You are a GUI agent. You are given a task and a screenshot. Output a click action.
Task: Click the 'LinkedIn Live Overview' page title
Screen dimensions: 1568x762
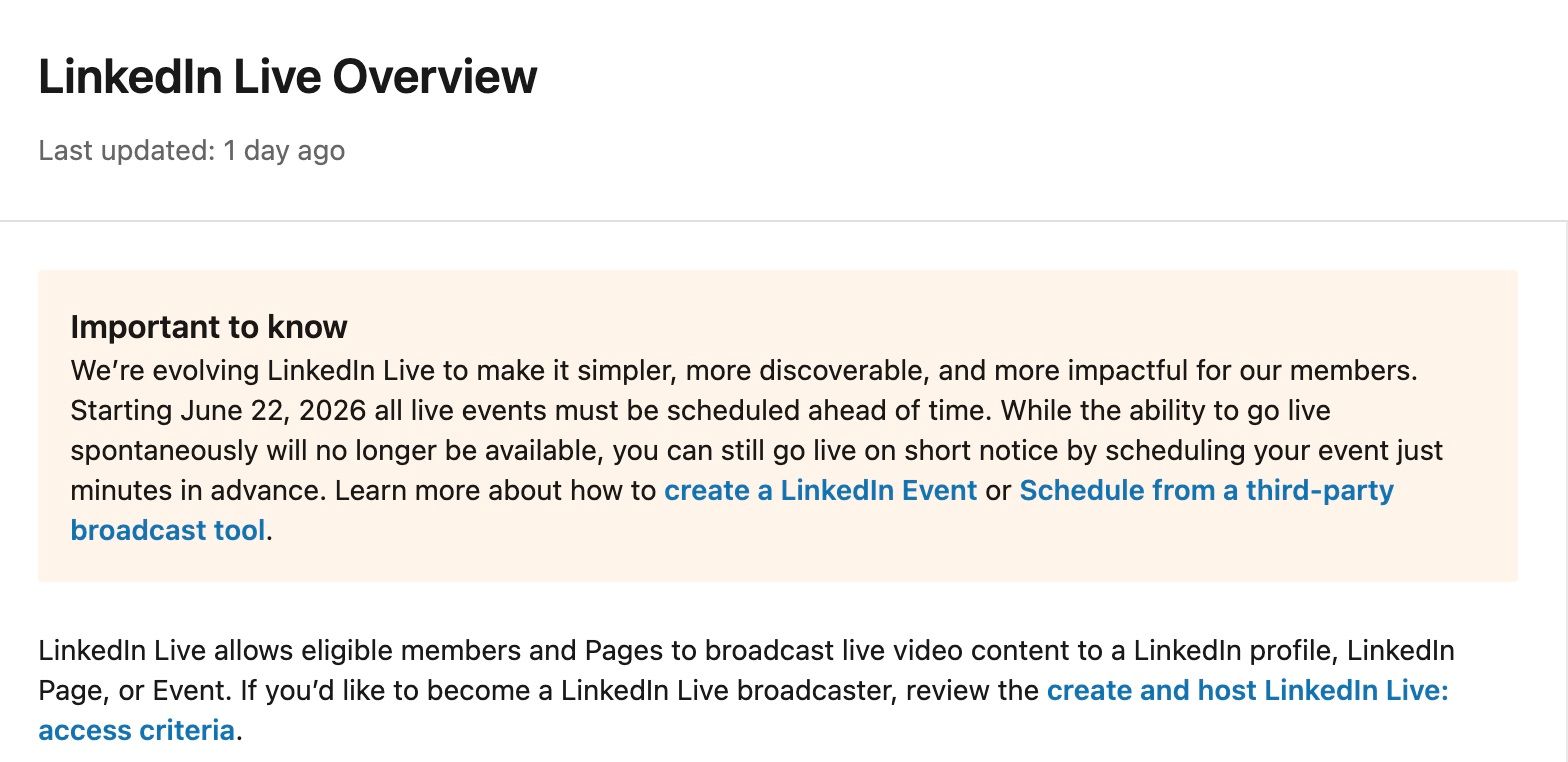[x=287, y=77]
